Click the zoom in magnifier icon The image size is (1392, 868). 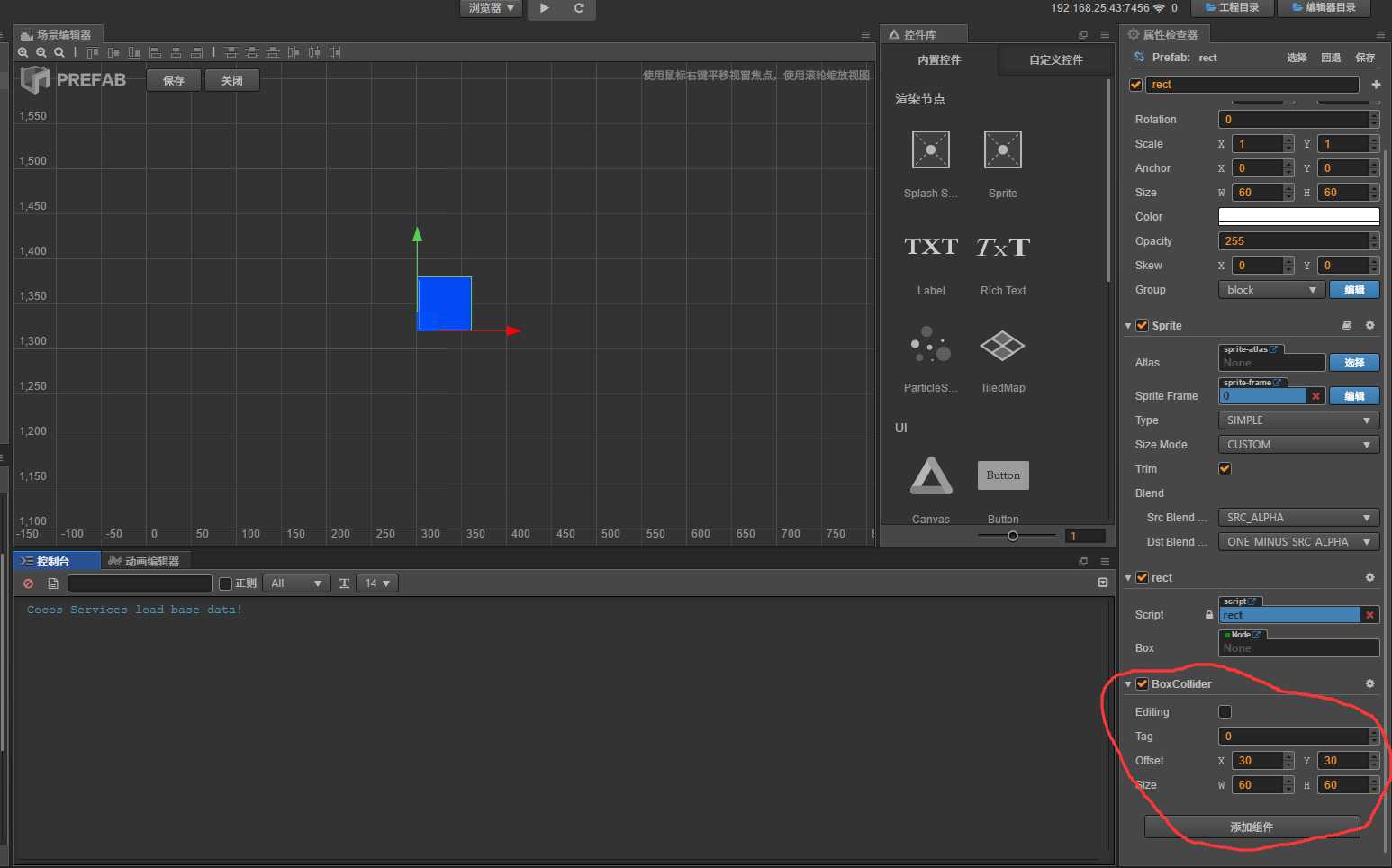point(23,52)
